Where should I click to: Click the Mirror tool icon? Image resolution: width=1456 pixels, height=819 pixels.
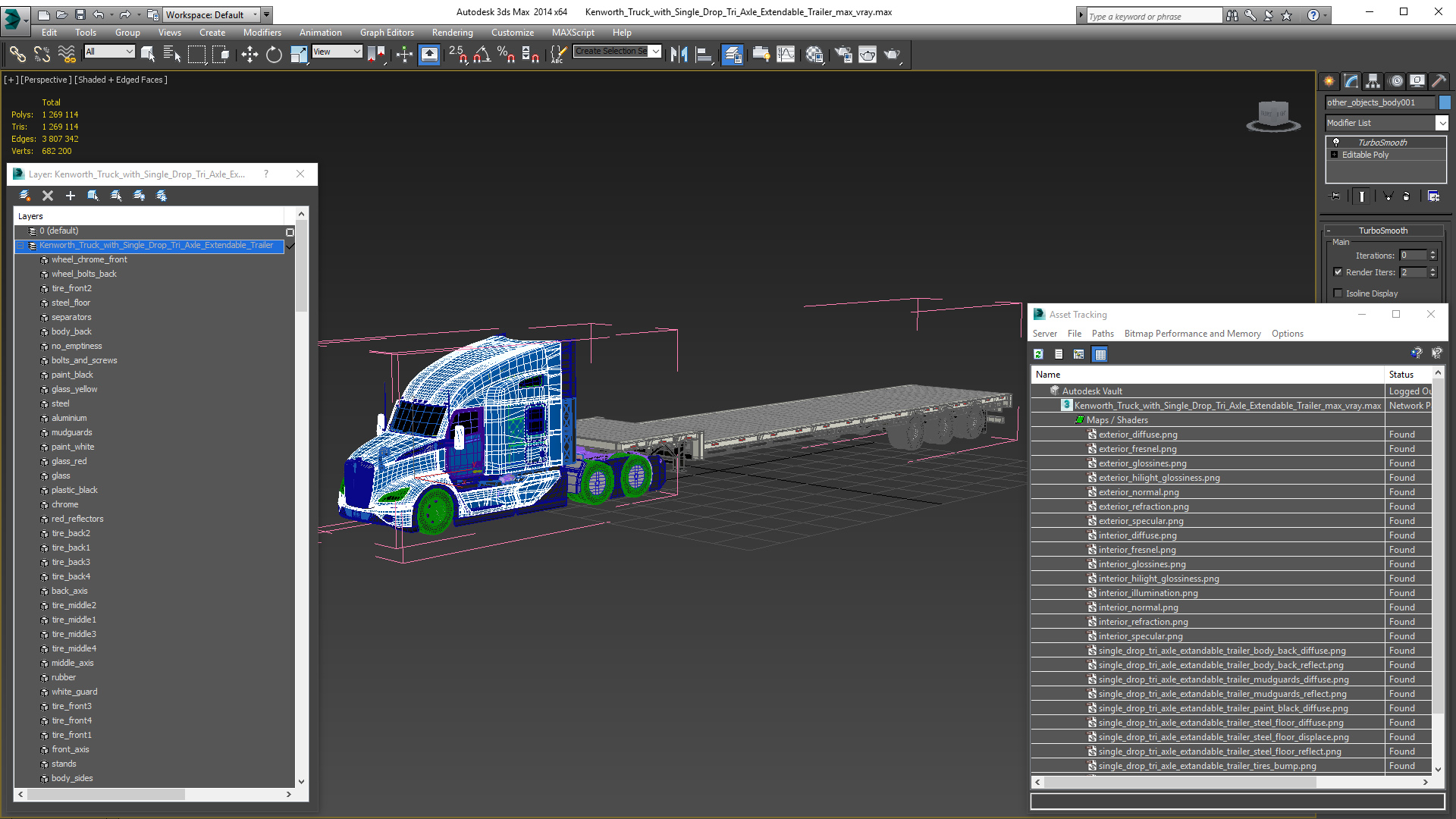(x=679, y=54)
